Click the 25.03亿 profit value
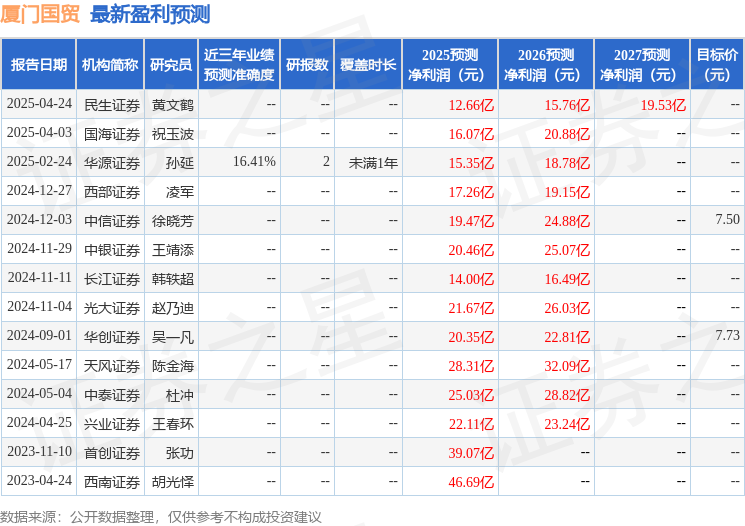 coord(471,395)
